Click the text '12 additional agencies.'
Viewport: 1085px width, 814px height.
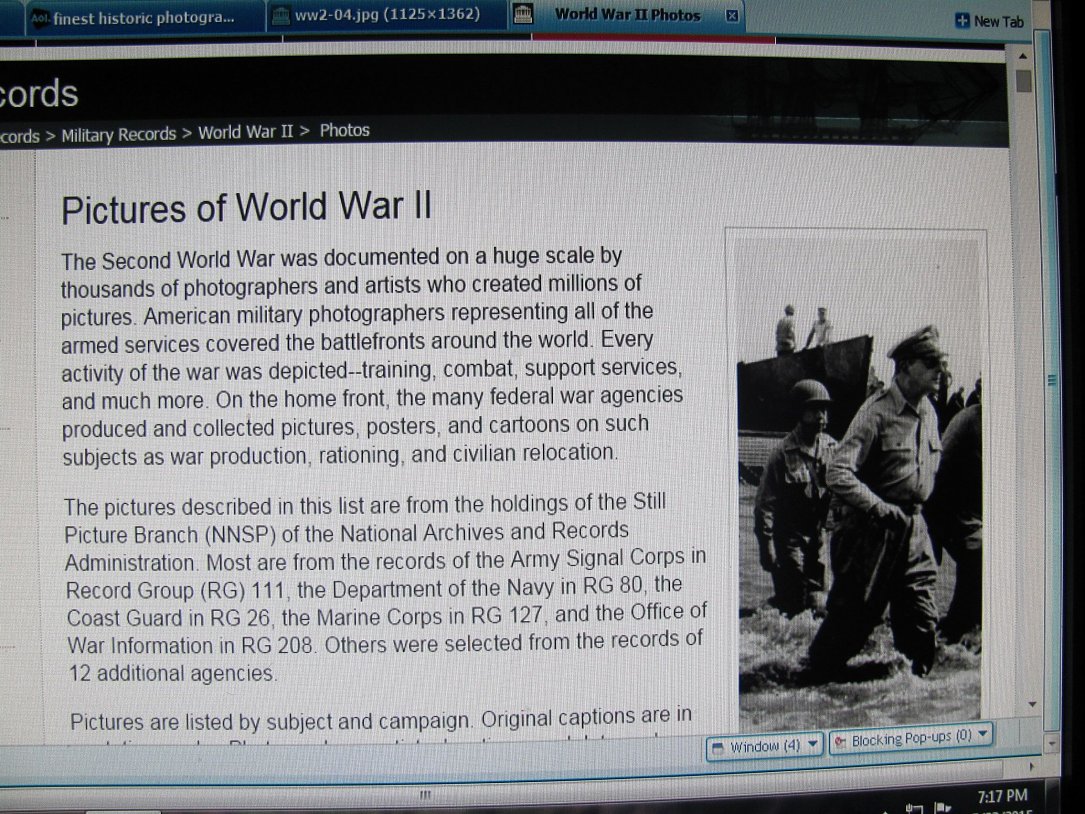172,673
